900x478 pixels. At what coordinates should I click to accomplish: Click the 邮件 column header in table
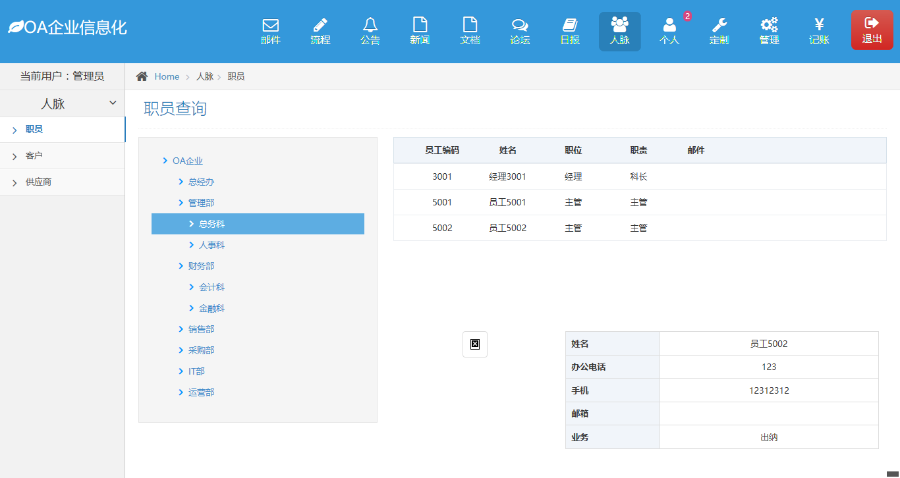click(696, 150)
